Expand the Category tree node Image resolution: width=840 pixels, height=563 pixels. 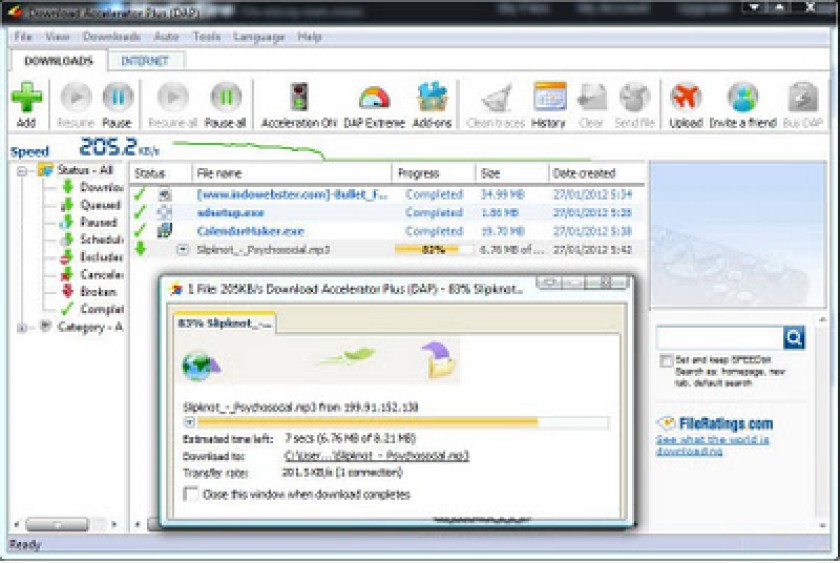(22, 327)
